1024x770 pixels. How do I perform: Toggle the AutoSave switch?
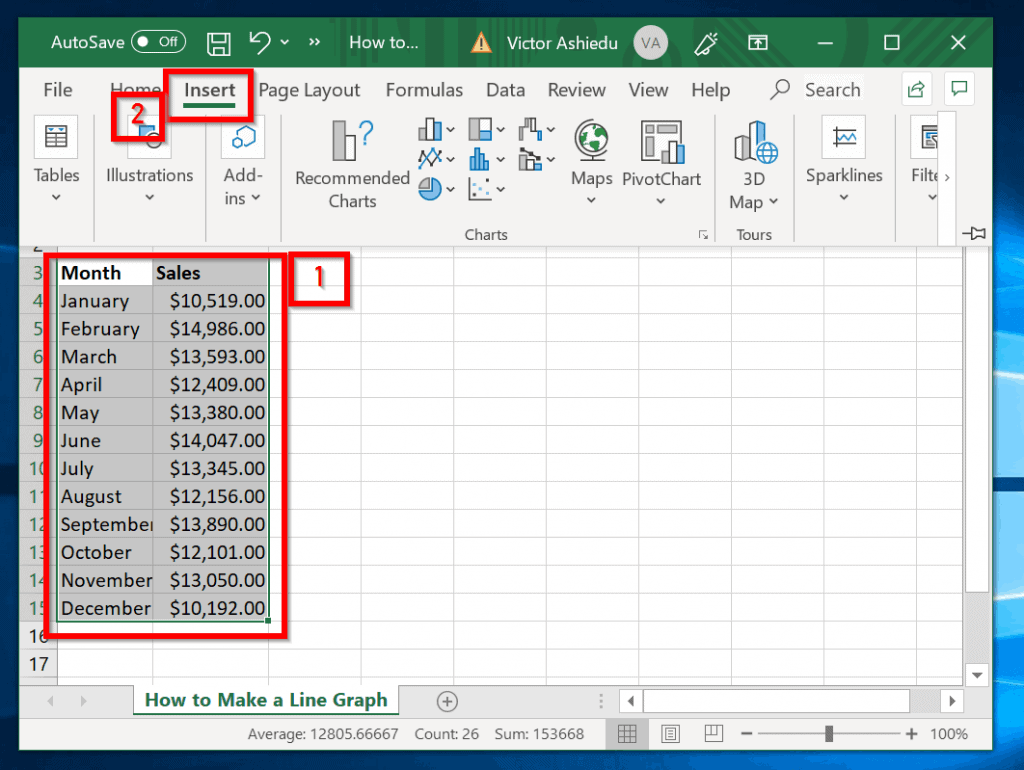[x=158, y=42]
